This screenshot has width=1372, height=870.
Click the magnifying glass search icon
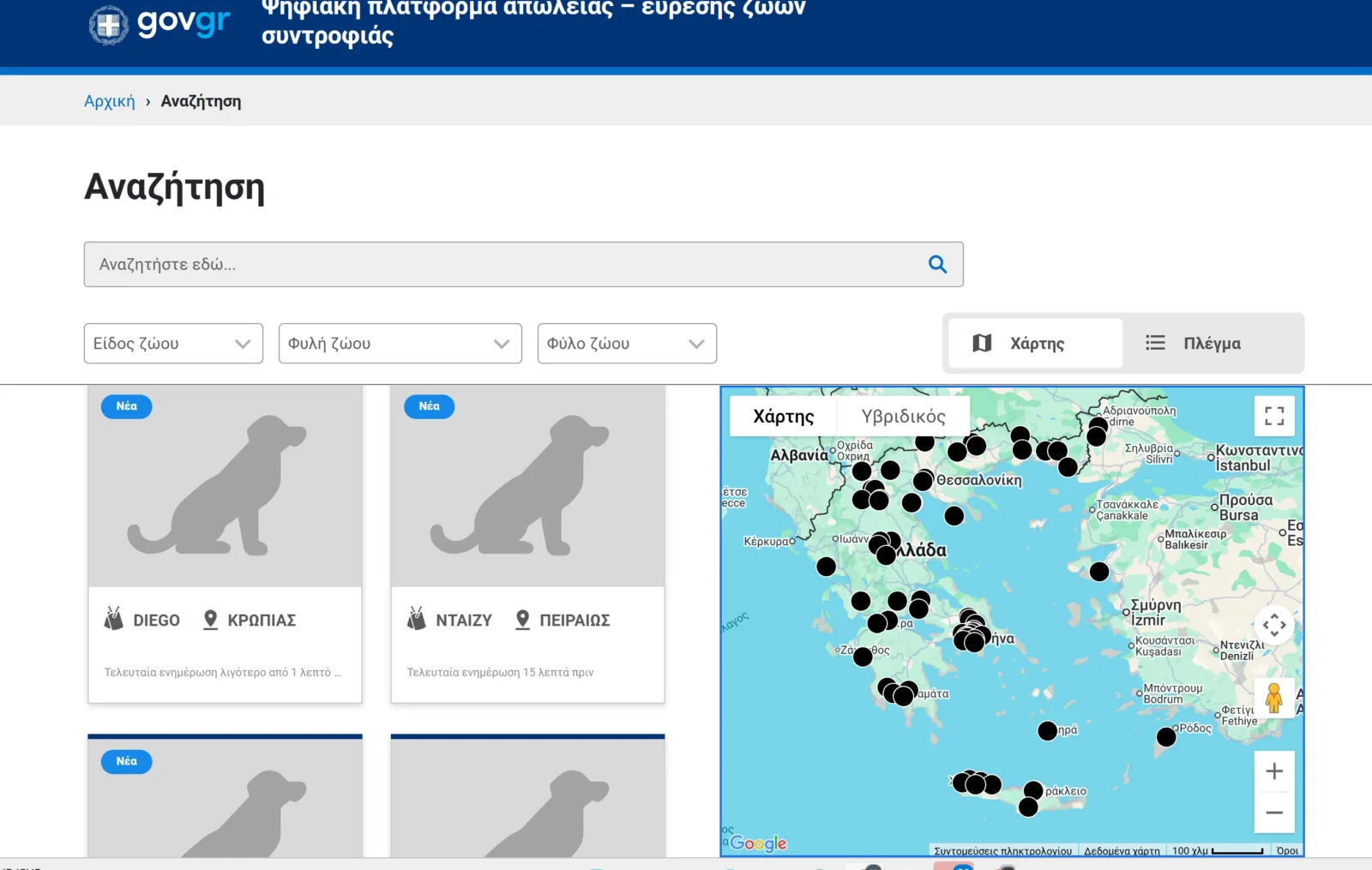click(937, 265)
